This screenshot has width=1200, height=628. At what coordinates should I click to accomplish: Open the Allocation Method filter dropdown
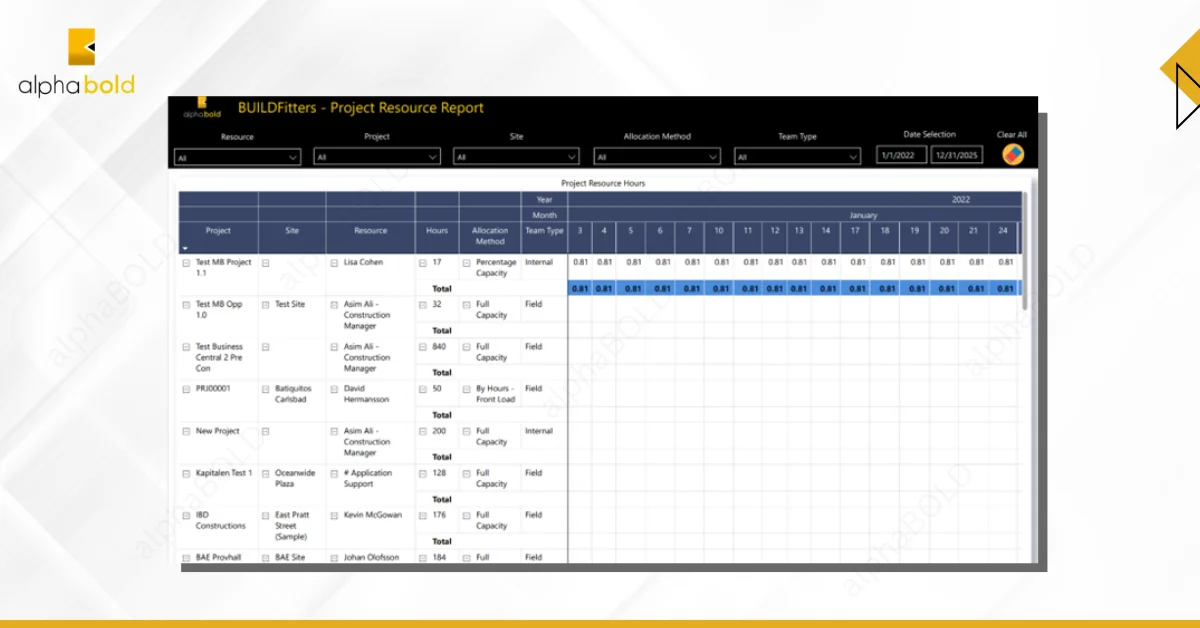click(657, 157)
